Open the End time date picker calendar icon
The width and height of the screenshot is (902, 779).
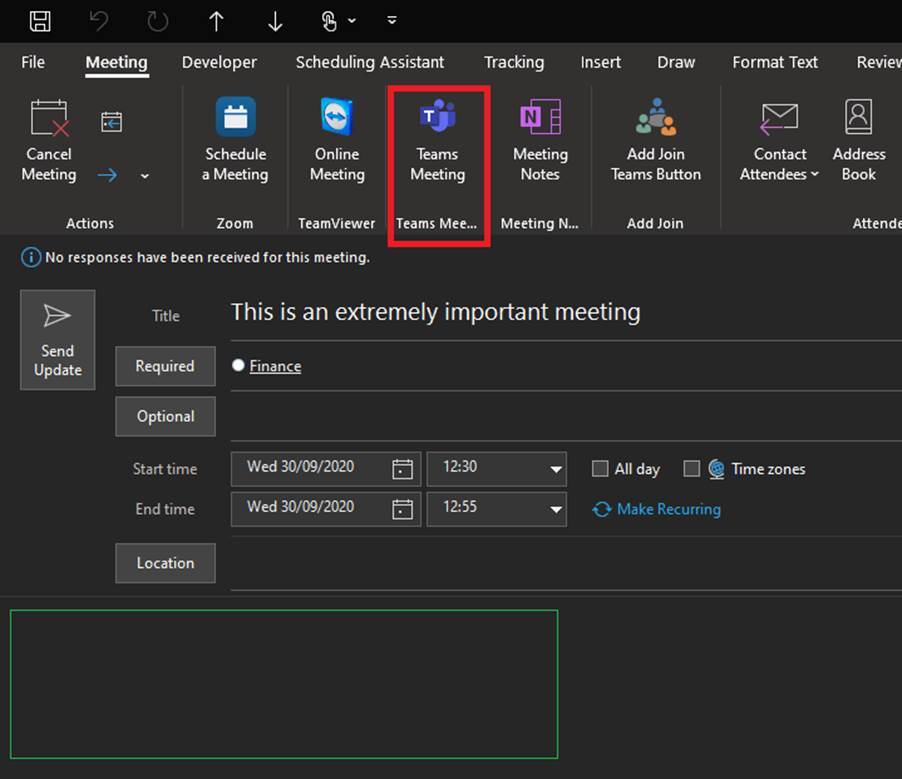(x=402, y=509)
